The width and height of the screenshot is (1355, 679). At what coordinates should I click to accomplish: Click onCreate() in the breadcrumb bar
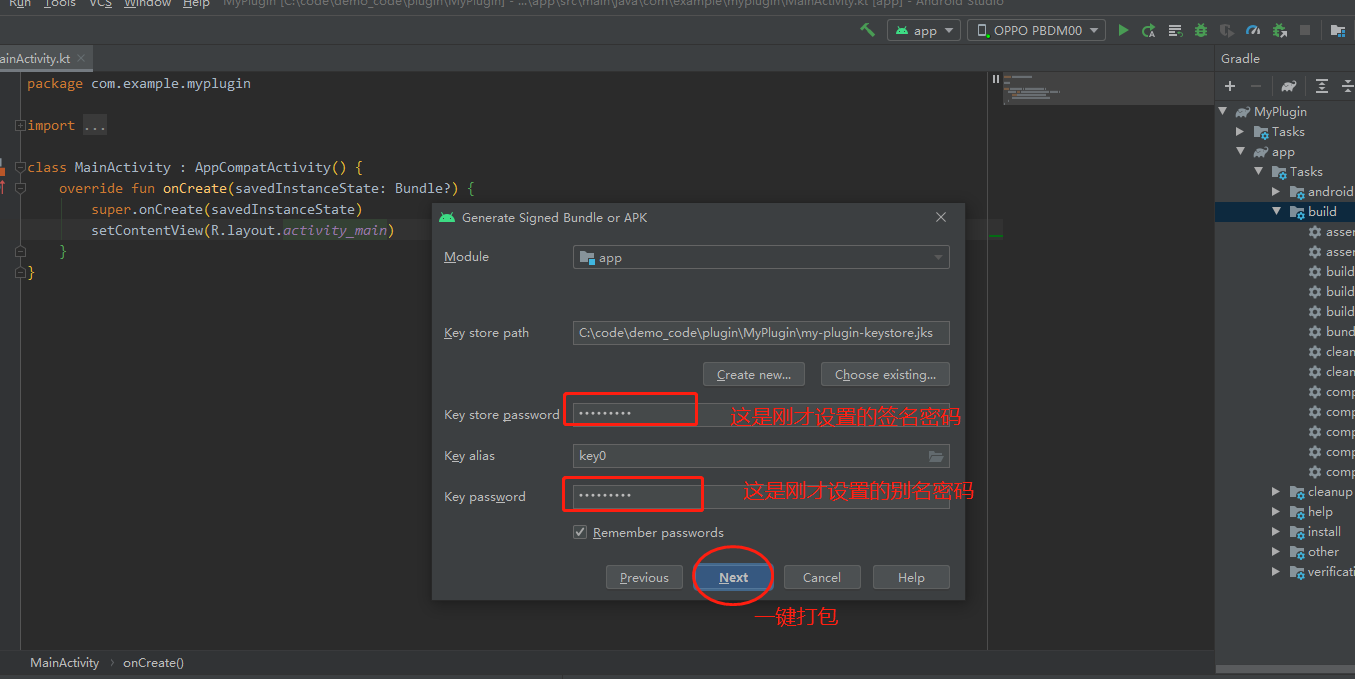pyautogui.click(x=153, y=662)
